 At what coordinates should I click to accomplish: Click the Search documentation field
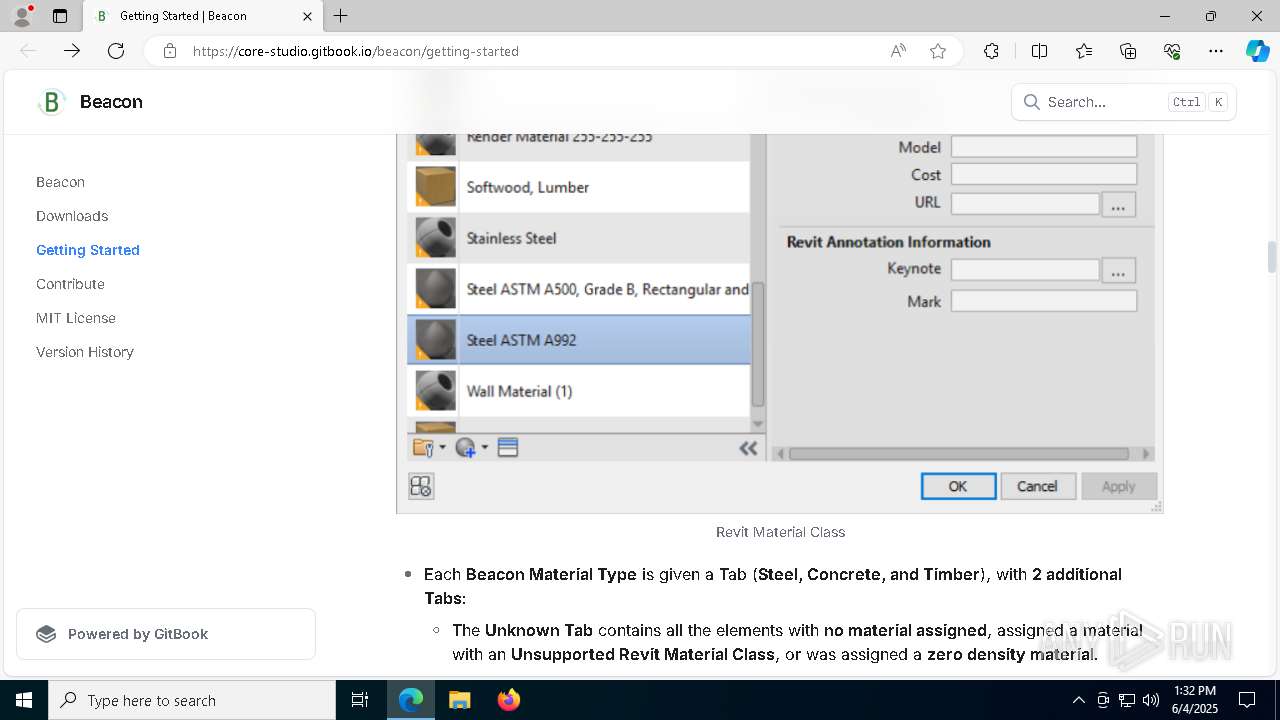pyautogui.click(x=1124, y=102)
